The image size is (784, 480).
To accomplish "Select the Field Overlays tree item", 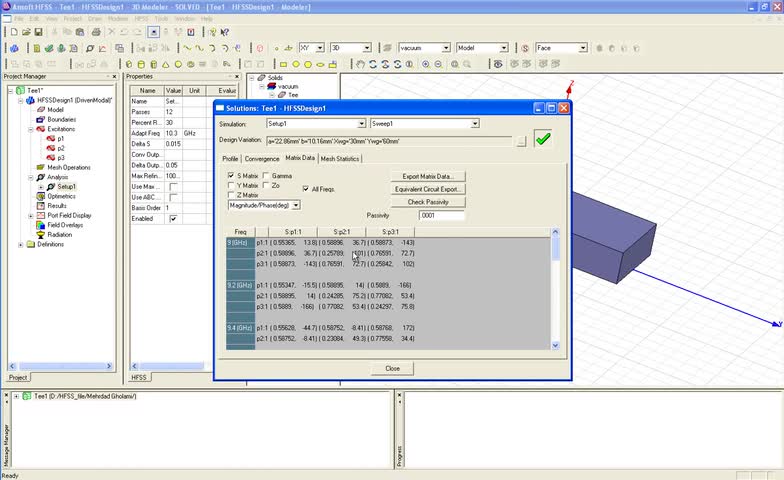I will point(65,225).
